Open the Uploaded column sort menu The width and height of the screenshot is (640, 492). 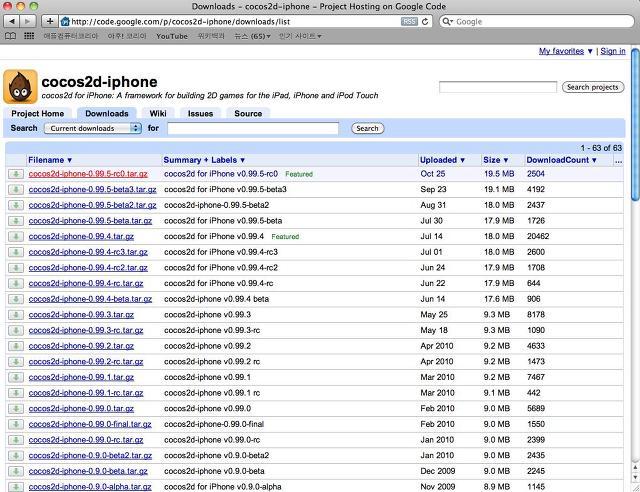(442, 160)
